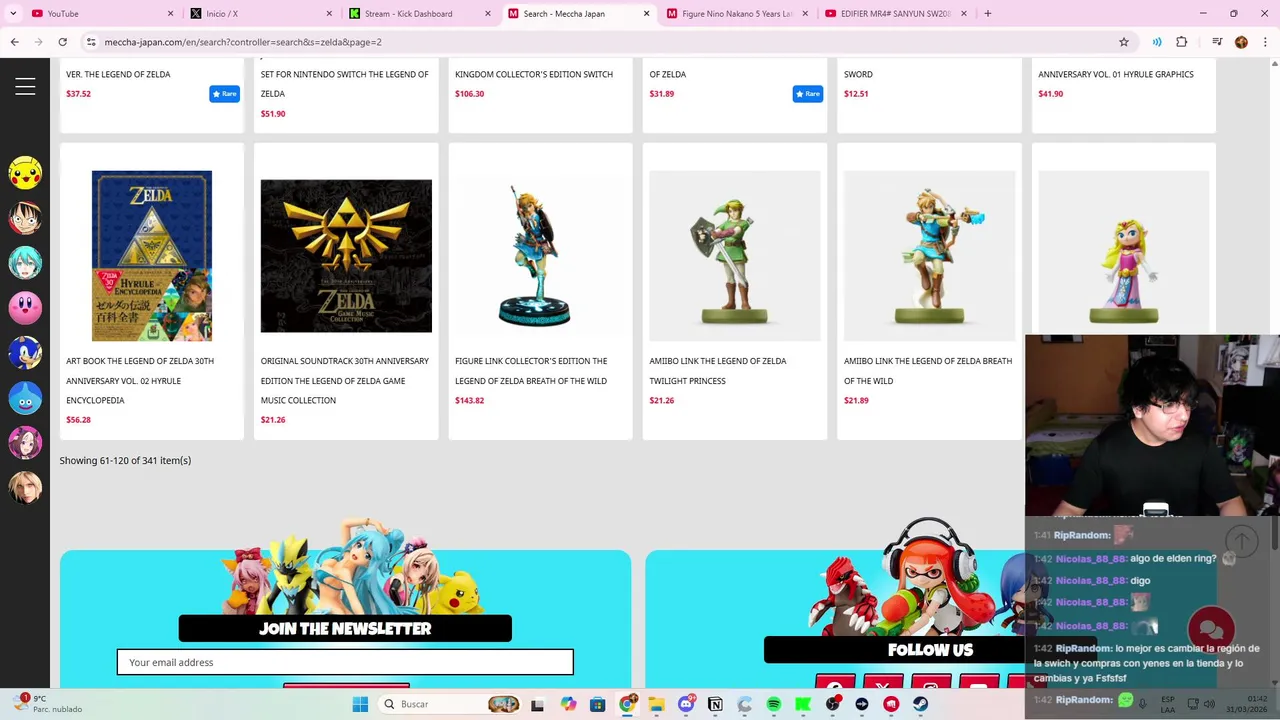Open the Windows Start menu

(x=360, y=704)
